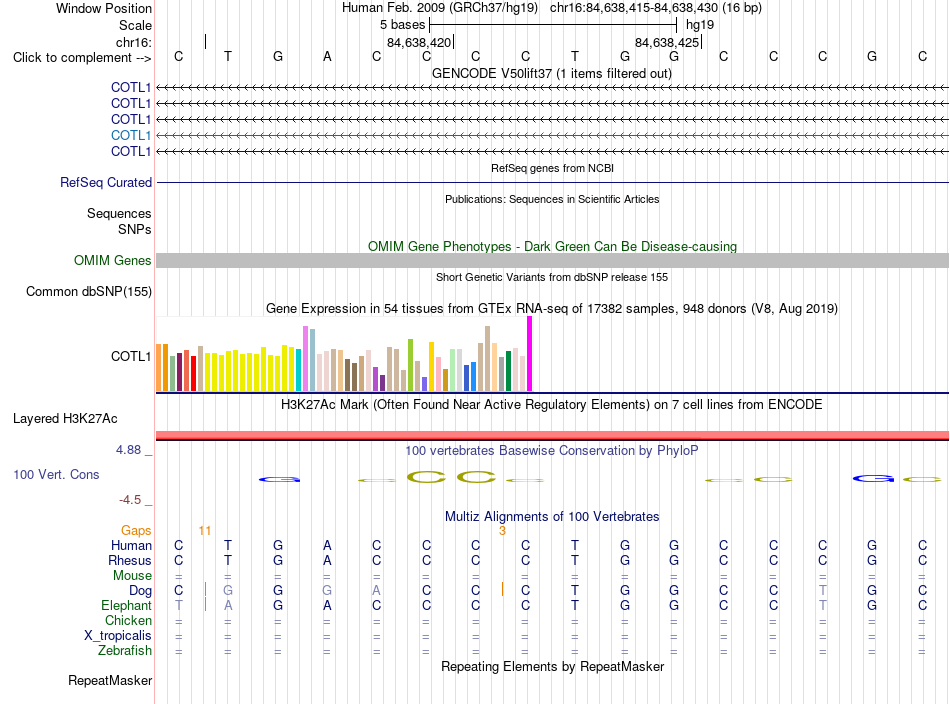950x704 pixels.
Task: Select the "Sequences" publications label
Action: [119, 213]
